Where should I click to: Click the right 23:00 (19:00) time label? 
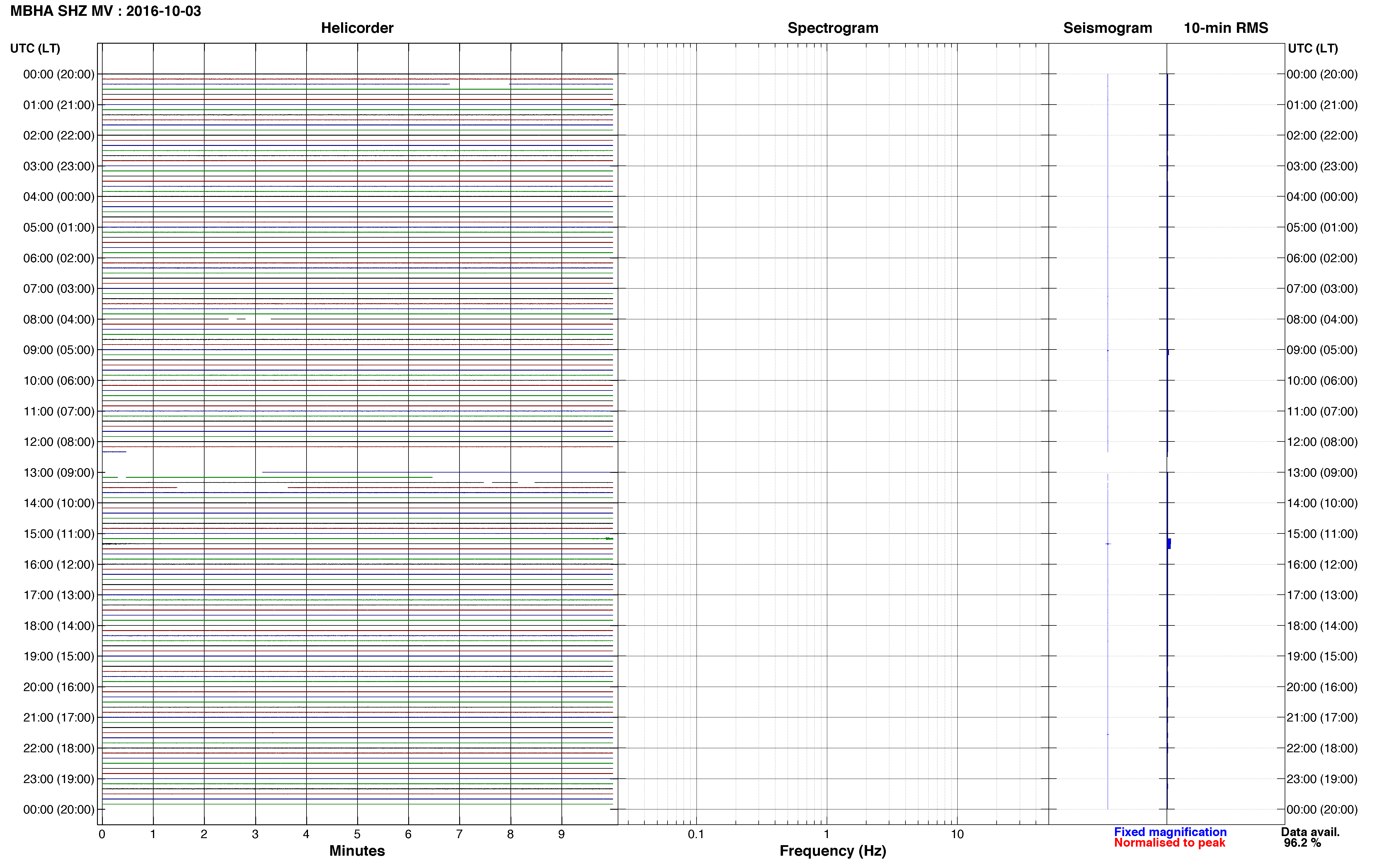(x=1322, y=779)
